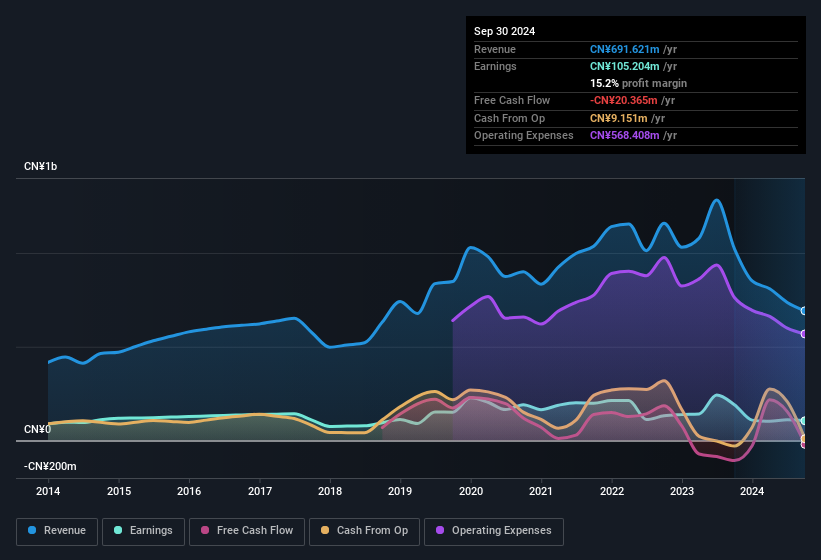Click the CN¥105.204m earnings value

(624, 66)
